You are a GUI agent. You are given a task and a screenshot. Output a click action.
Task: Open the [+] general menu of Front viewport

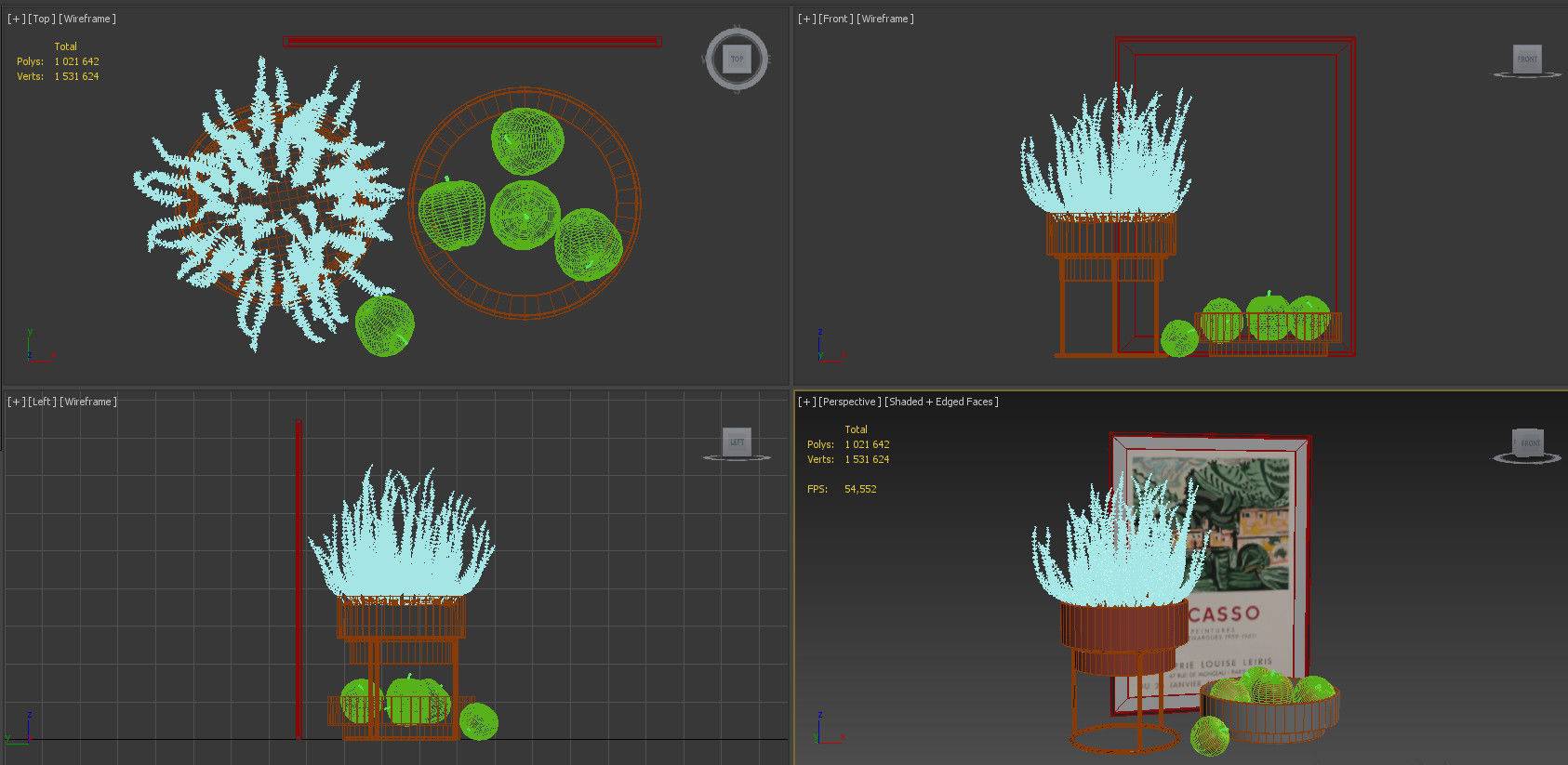point(807,19)
